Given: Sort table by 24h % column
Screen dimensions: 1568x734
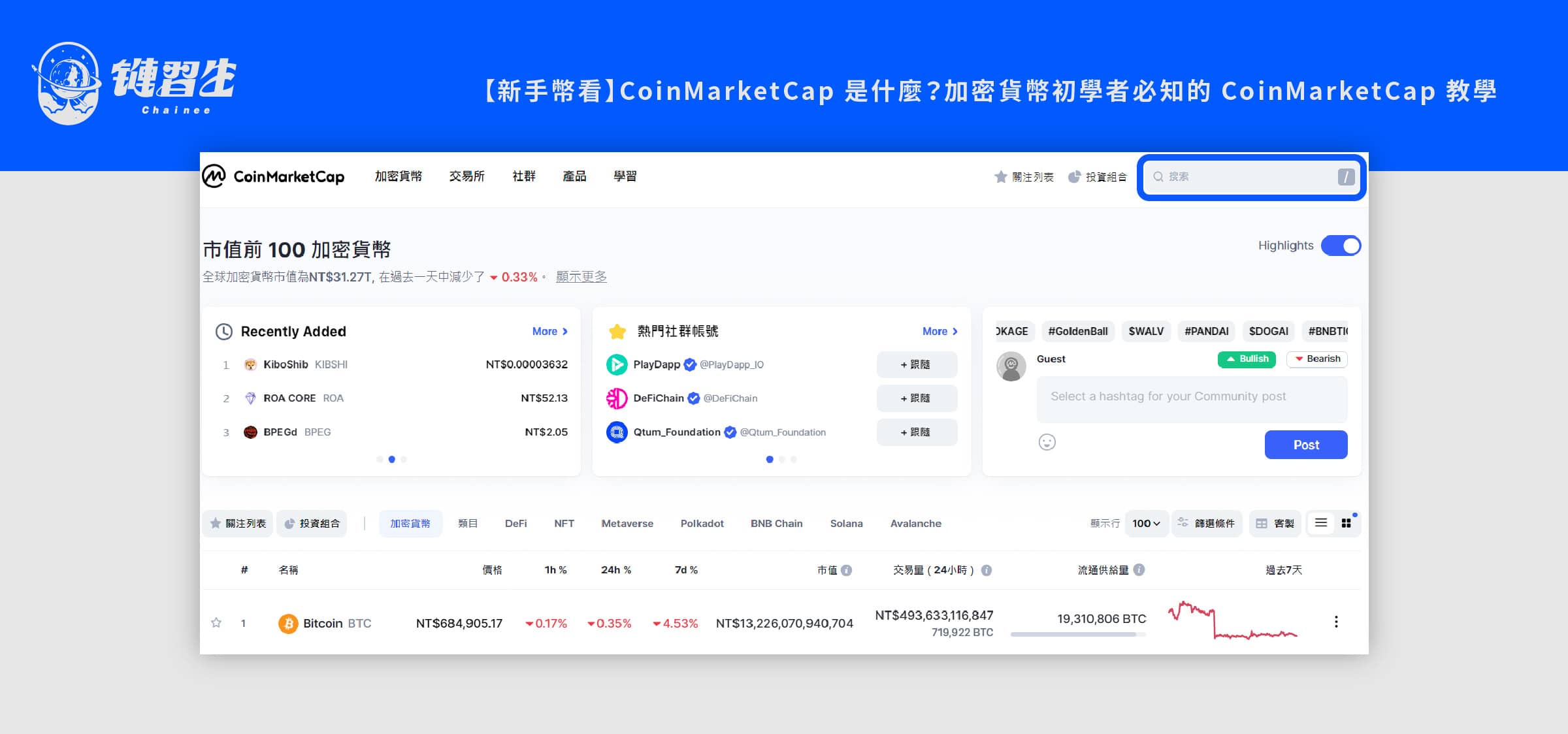Looking at the screenshot, I should 616,570.
